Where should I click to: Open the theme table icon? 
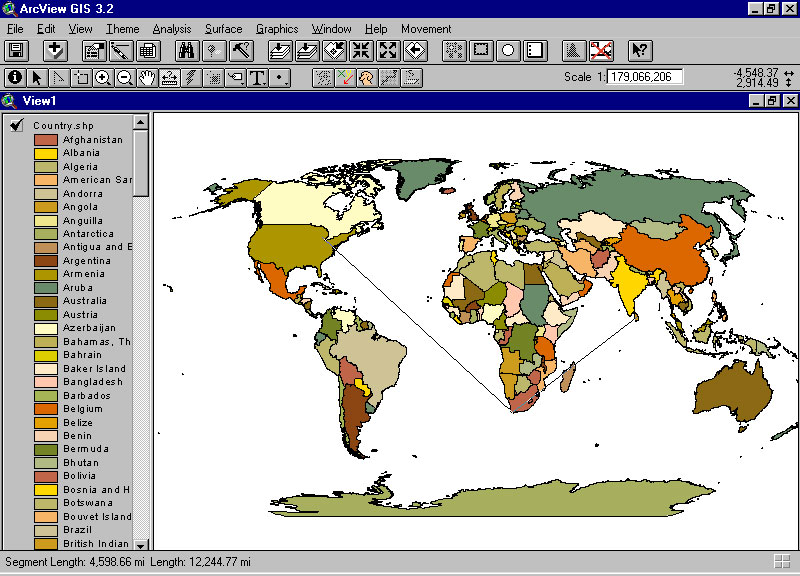point(148,50)
